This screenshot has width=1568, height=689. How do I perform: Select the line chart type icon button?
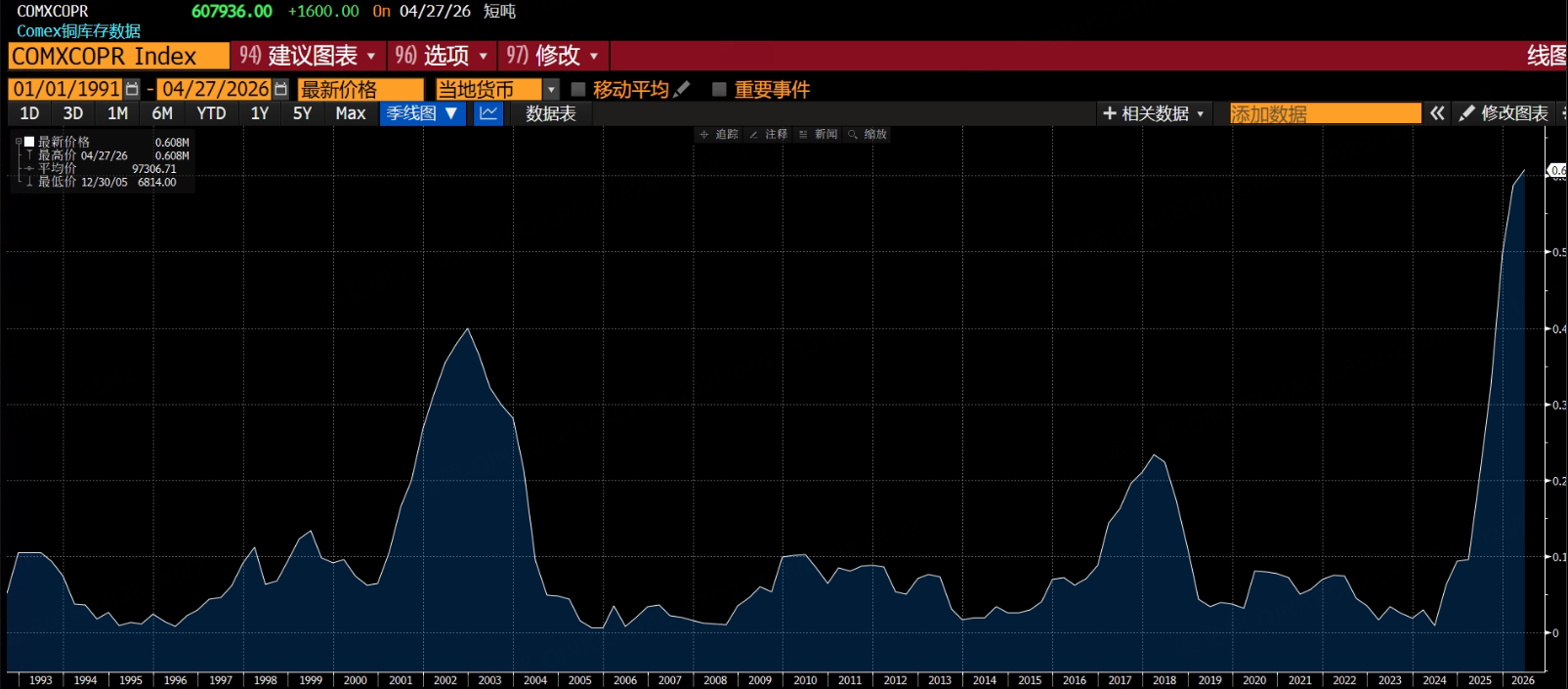pos(488,113)
